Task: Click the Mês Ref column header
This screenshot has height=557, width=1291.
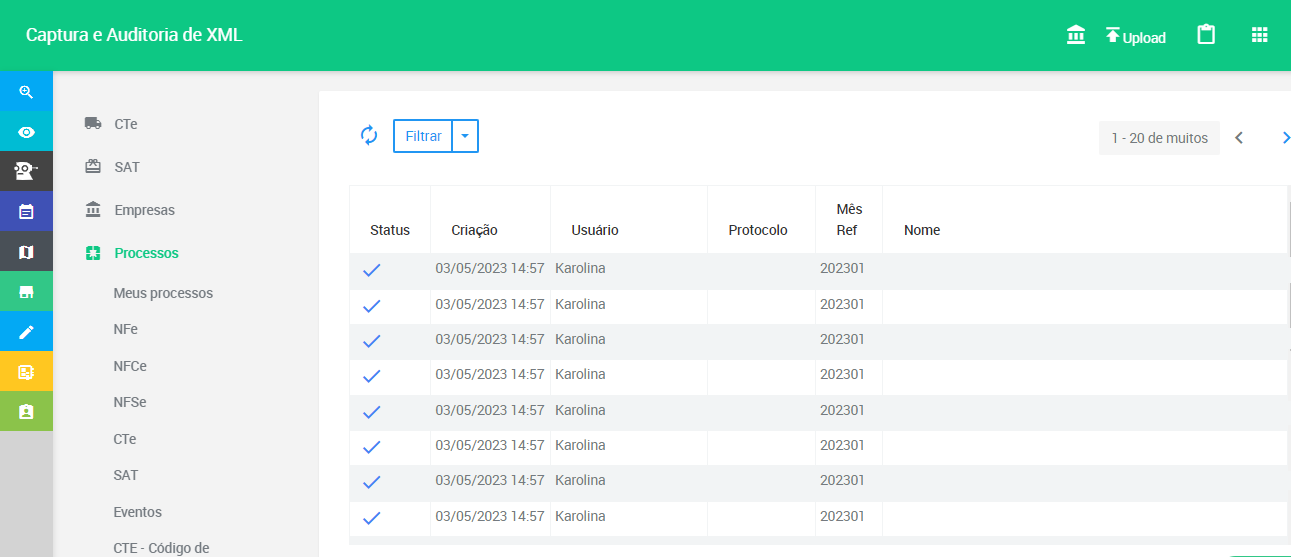Action: [x=849, y=220]
